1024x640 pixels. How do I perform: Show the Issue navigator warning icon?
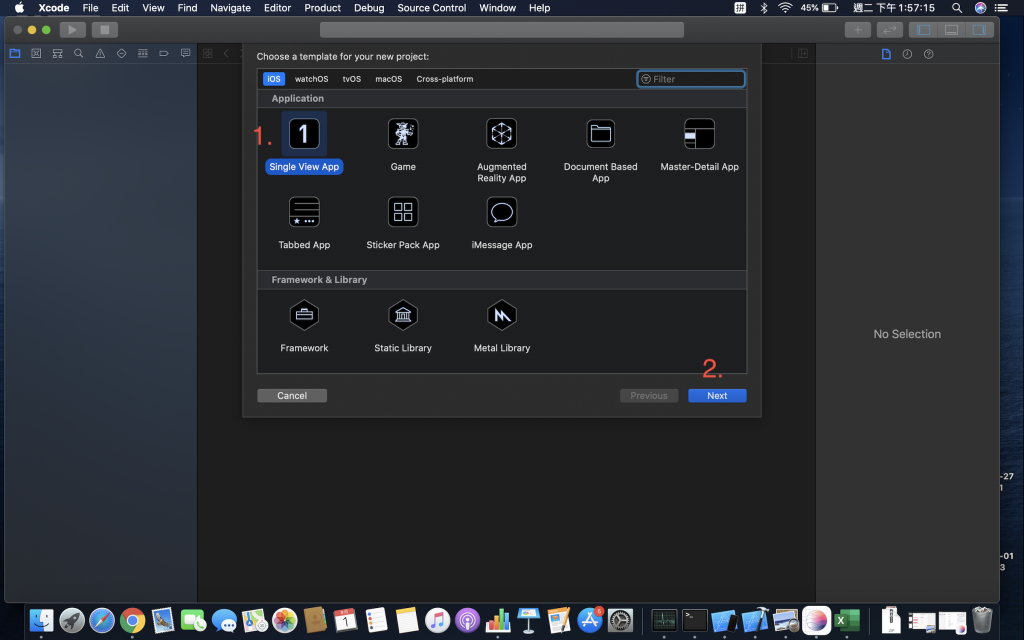tap(100, 54)
